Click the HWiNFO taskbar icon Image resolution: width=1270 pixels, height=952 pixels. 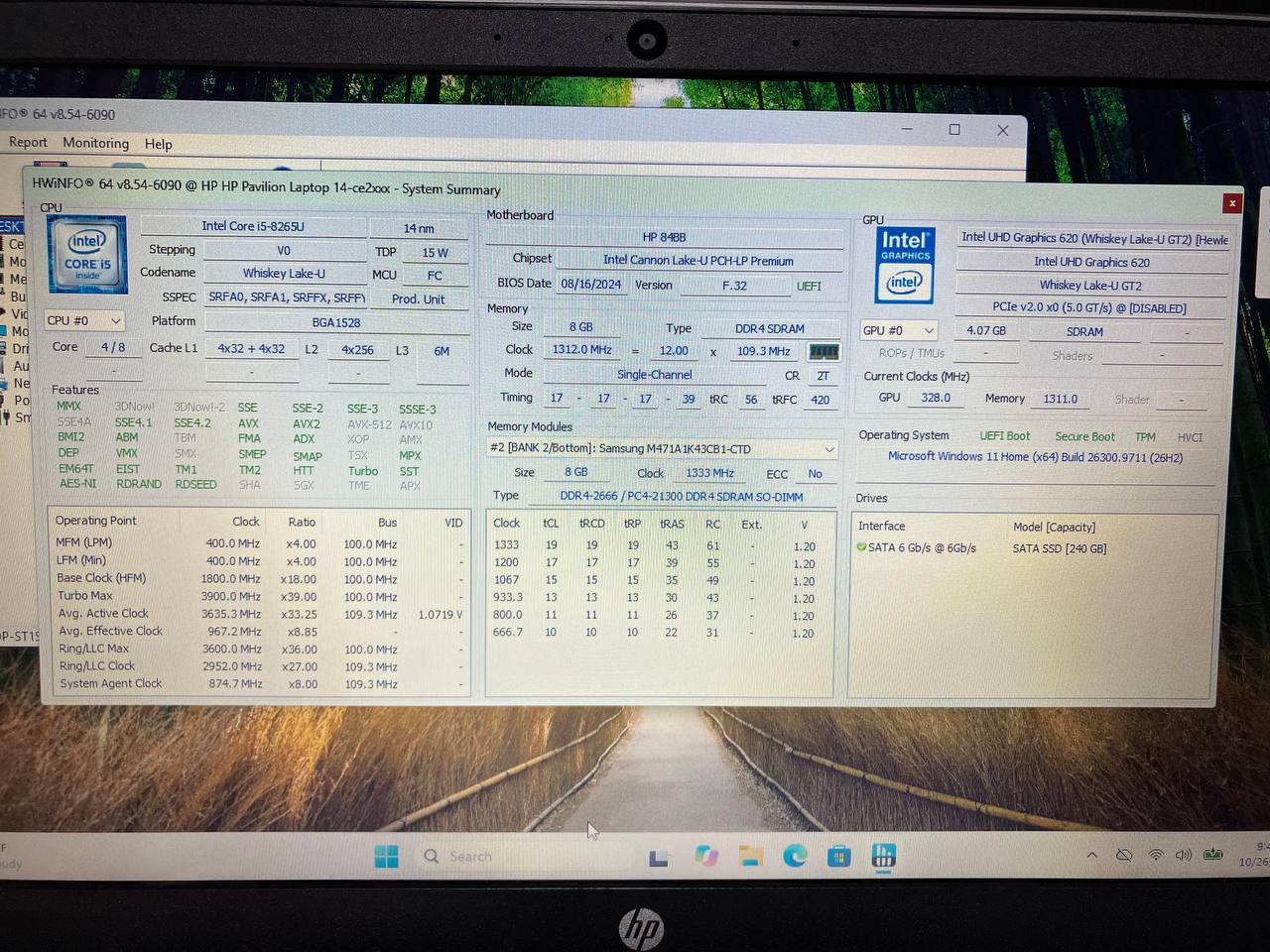(x=883, y=855)
